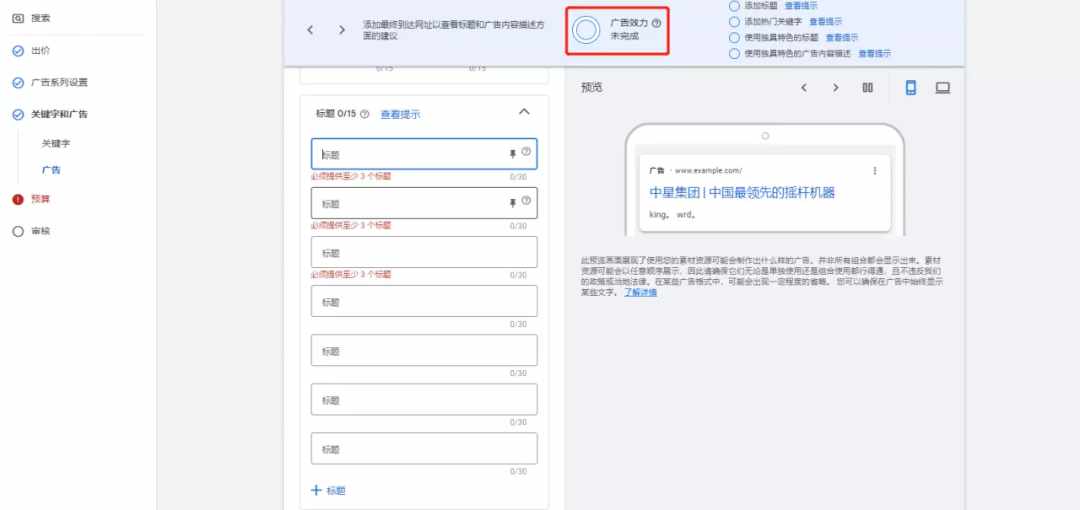Pin the first 标题 headline field
This screenshot has height=510, width=1080.
(x=514, y=153)
